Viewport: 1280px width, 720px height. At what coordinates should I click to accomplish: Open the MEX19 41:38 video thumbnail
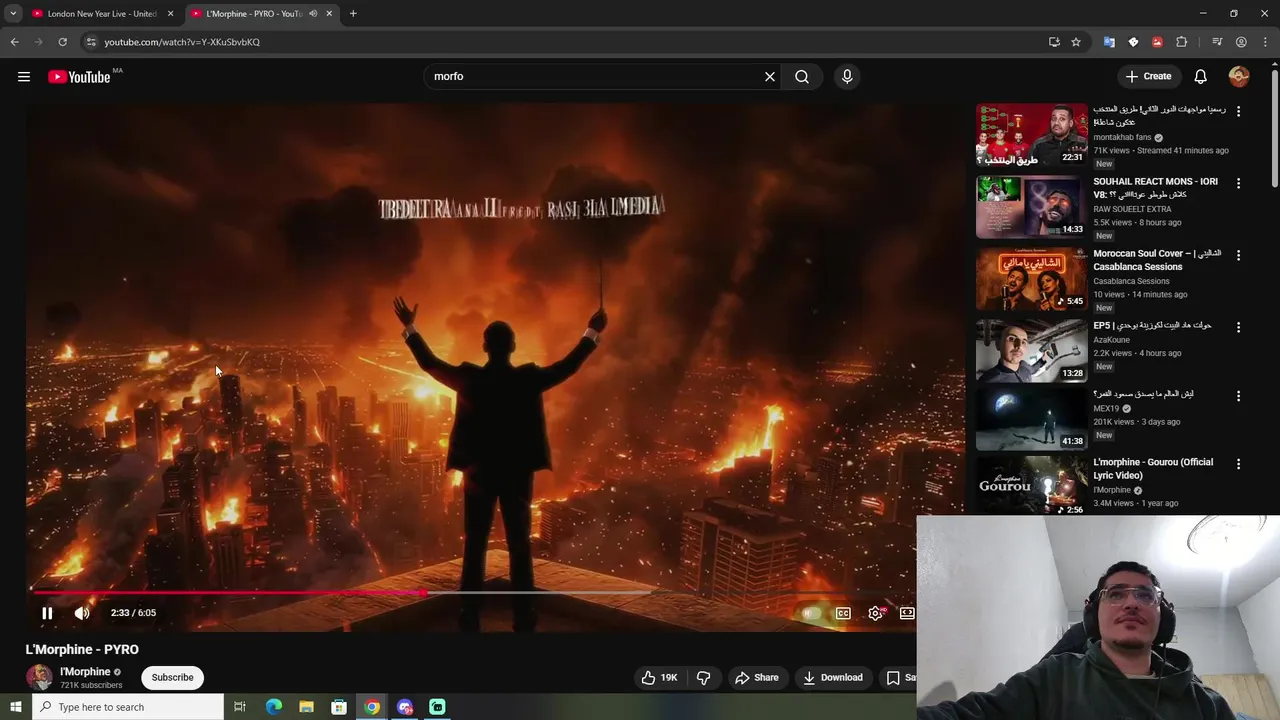coord(1031,419)
